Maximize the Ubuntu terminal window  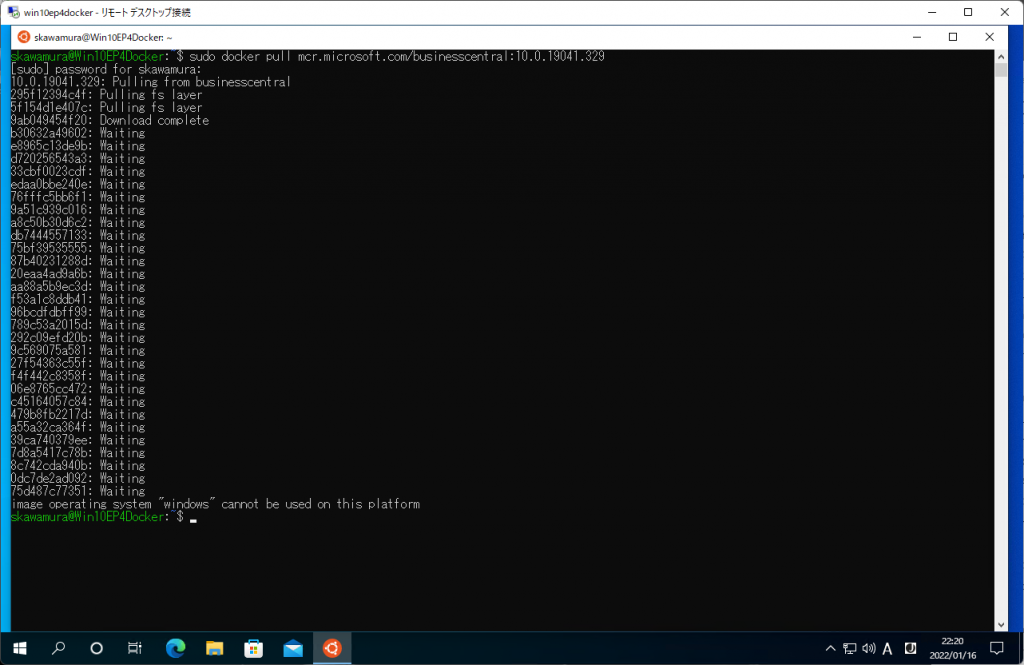pos(953,37)
